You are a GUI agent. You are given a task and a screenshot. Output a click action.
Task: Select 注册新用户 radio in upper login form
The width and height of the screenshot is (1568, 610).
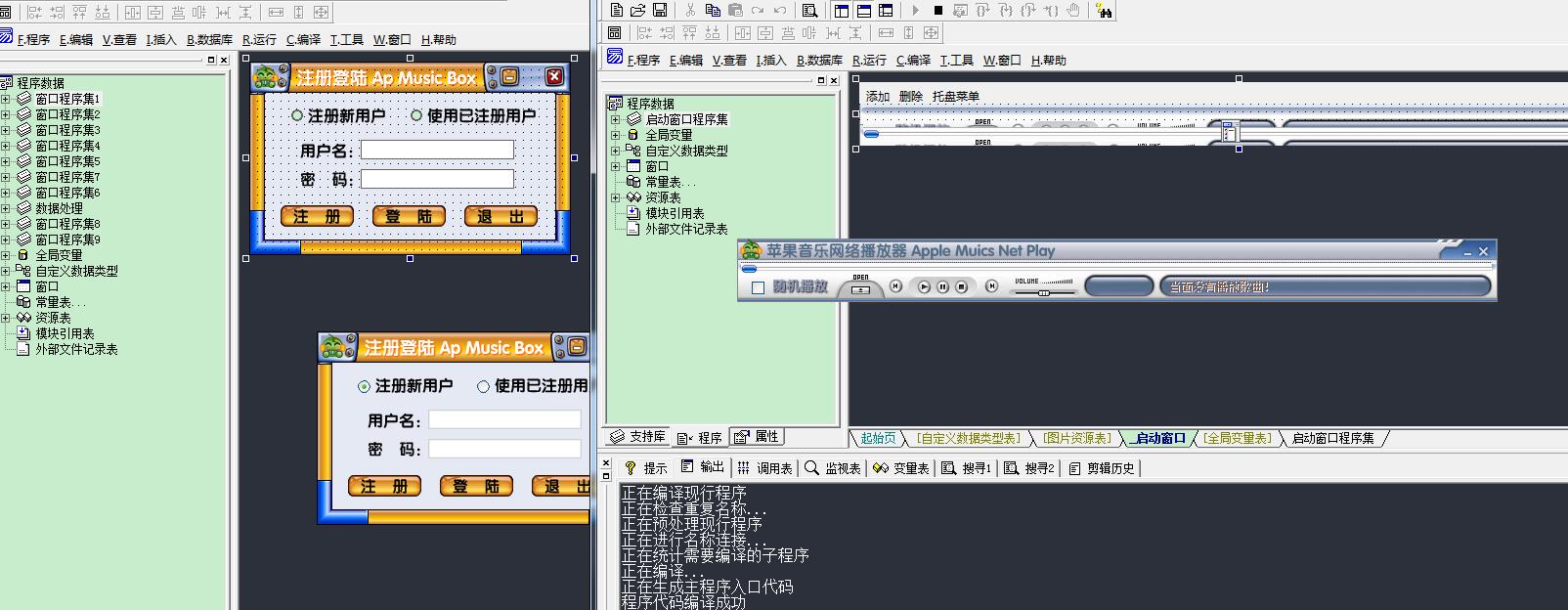coord(297,115)
